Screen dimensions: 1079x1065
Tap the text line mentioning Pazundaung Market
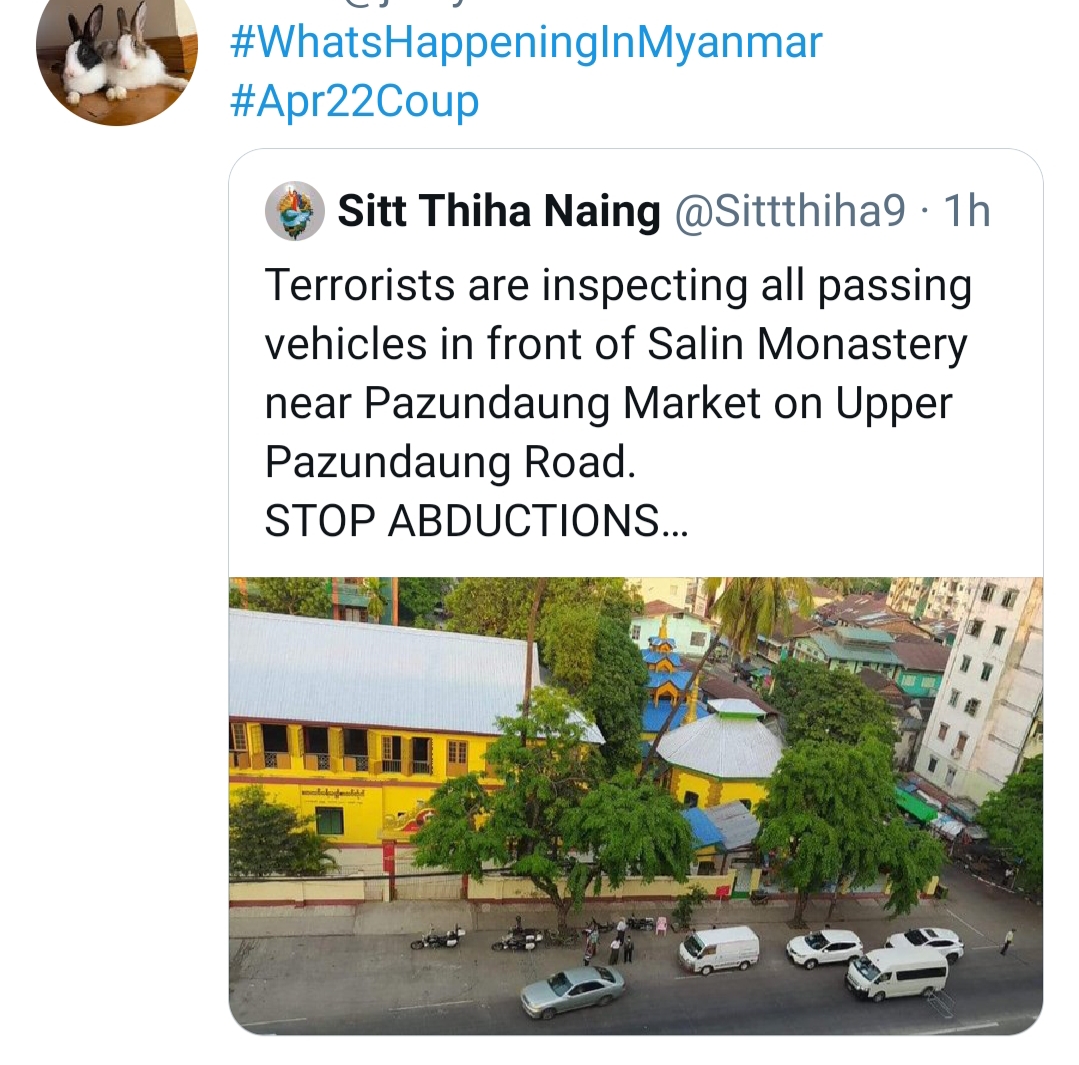tap(608, 402)
